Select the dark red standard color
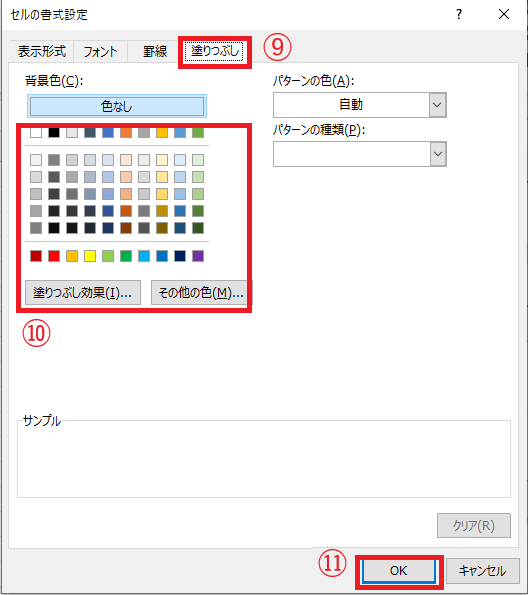This screenshot has height=595, width=528. (36, 256)
